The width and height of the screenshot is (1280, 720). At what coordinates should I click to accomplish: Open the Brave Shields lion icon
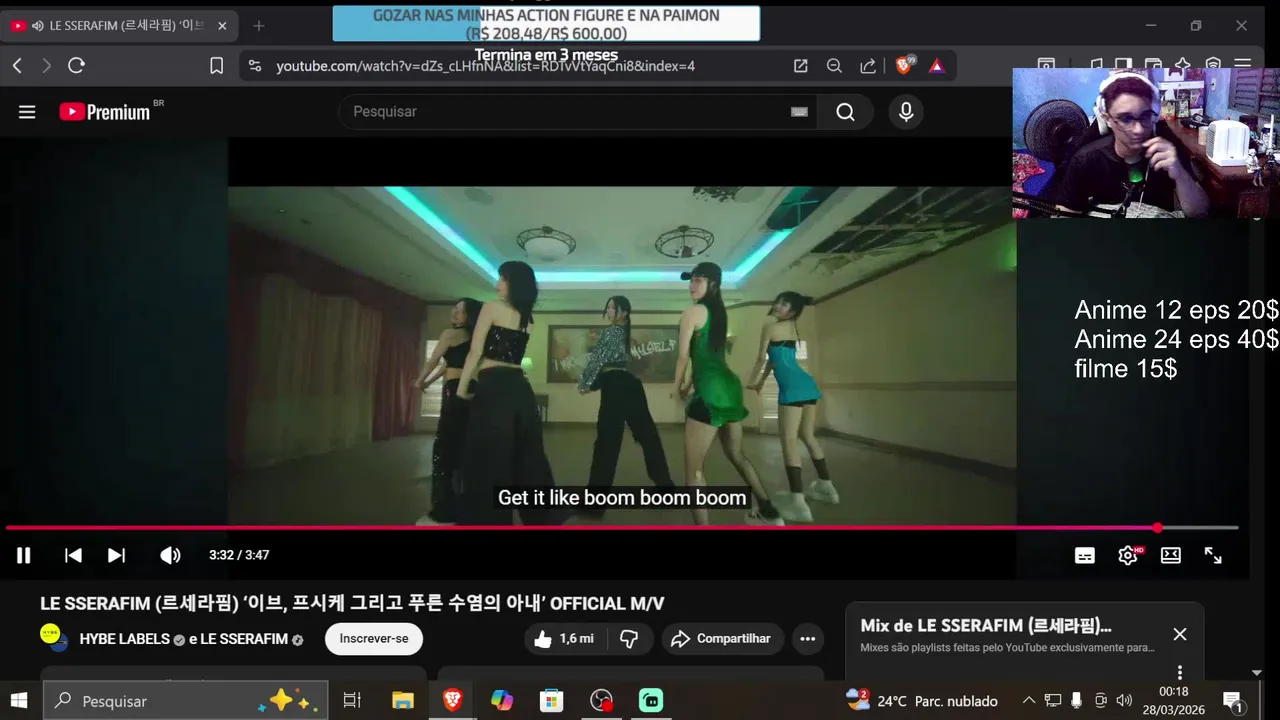click(x=904, y=66)
